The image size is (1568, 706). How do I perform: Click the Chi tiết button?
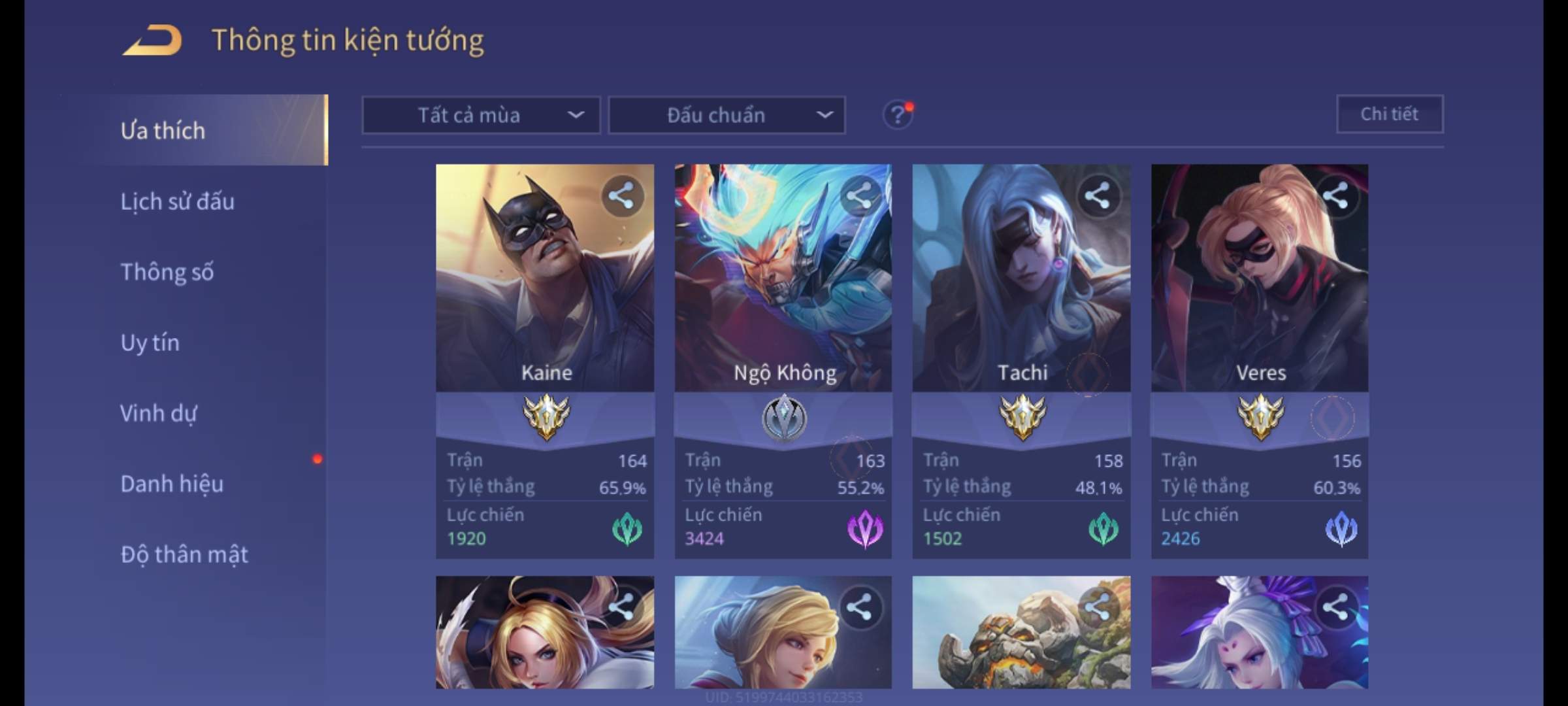tap(1390, 114)
